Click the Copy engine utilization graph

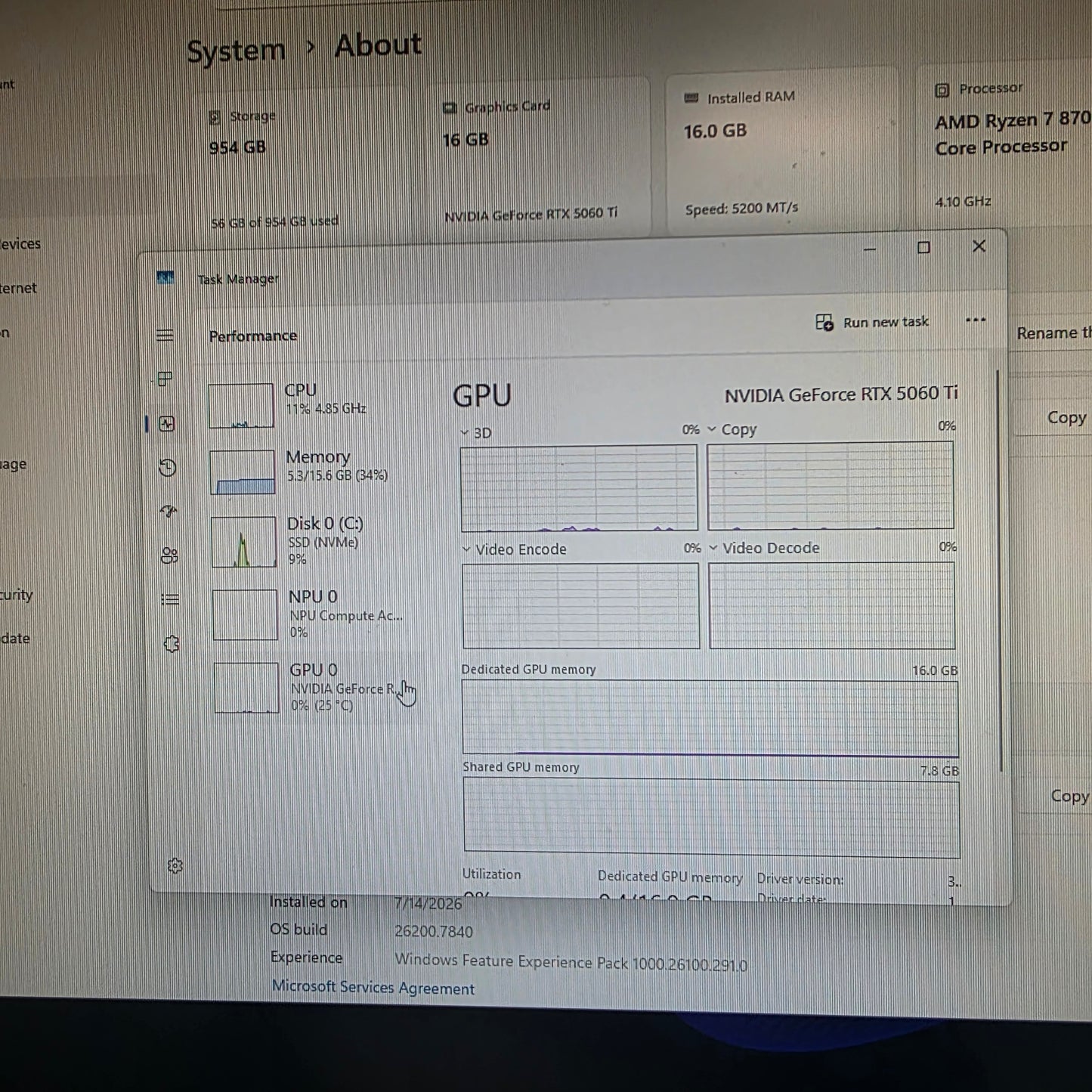tap(831, 485)
